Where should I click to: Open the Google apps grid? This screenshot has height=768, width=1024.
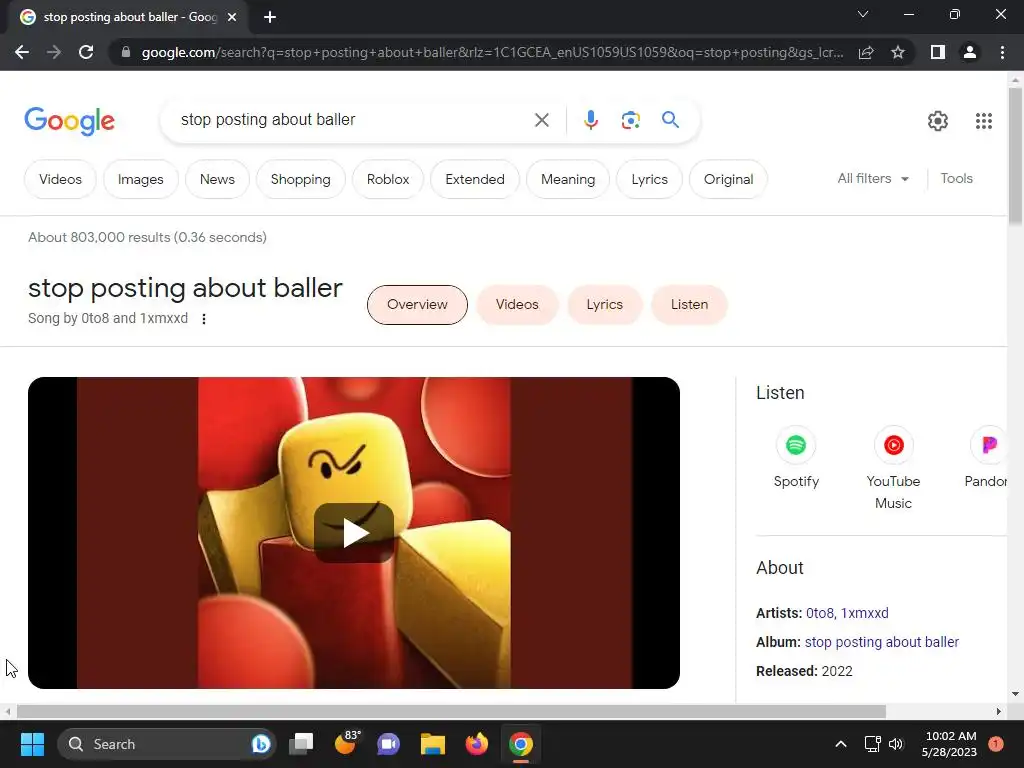984,121
